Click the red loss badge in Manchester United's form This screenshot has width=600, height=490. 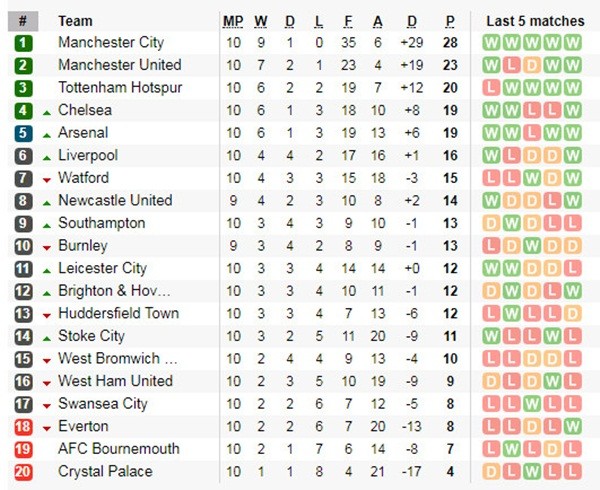[x=510, y=65]
